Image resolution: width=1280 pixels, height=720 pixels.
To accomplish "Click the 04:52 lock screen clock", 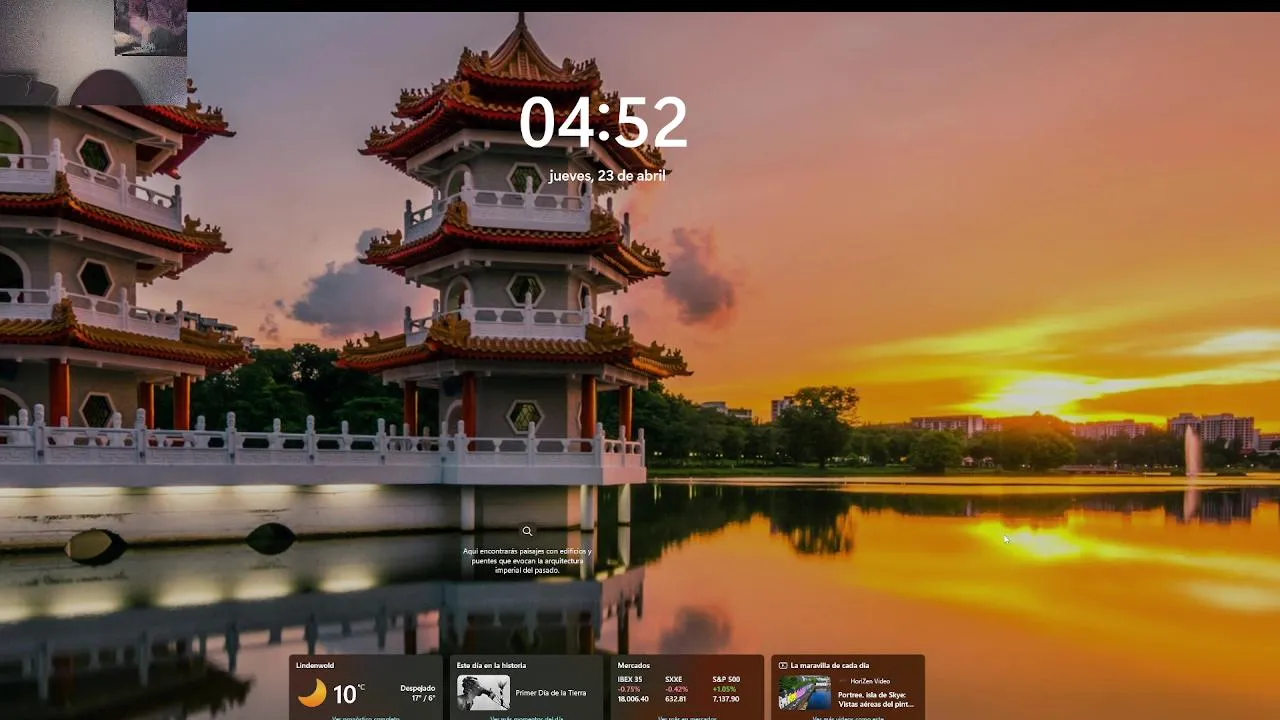I will [x=603, y=122].
